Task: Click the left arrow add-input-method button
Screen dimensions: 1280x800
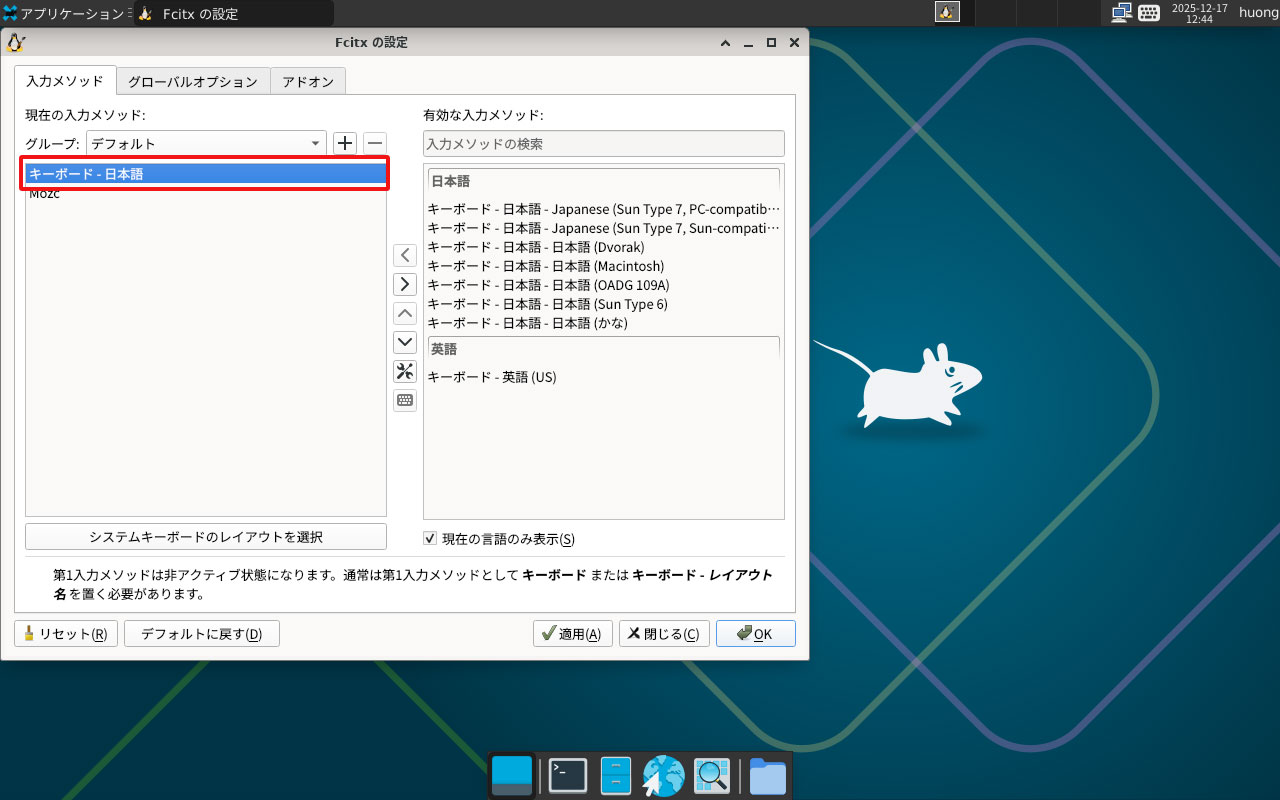Action: pyautogui.click(x=405, y=255)
